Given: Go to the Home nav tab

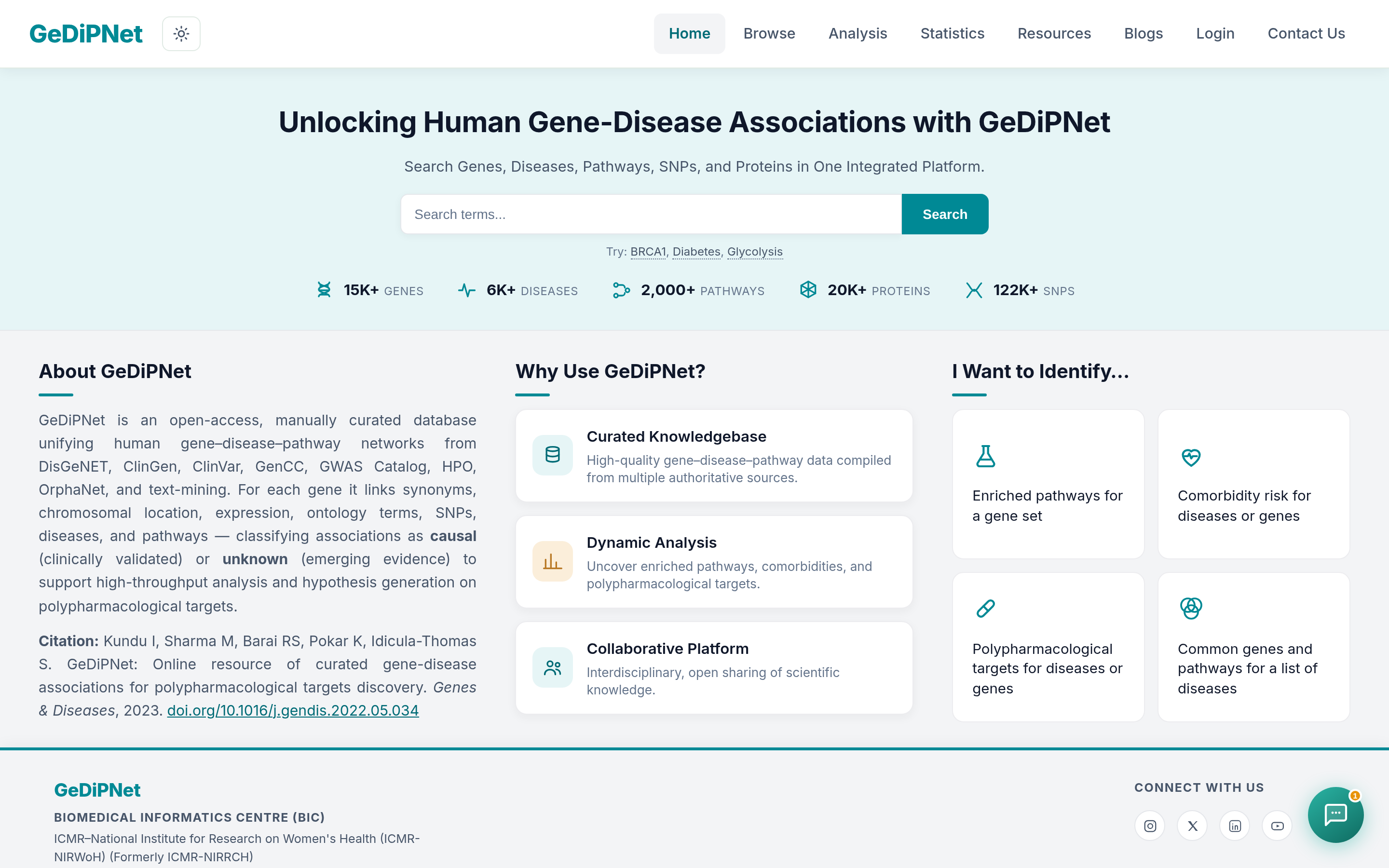Looking at the screenshot, I should pyautogui.click(x=689, y=33).
